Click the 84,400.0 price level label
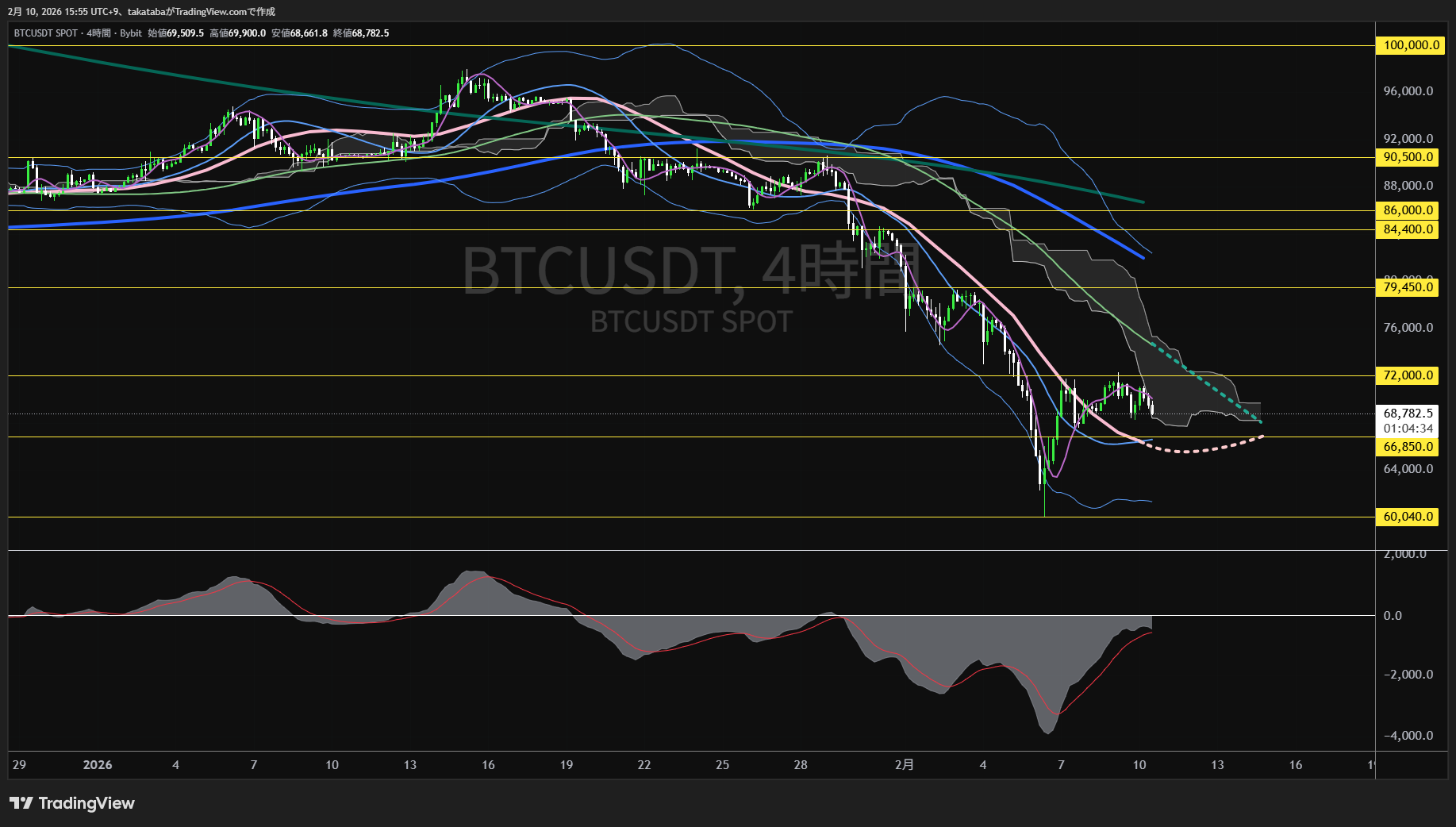The image size is (1456, 827). (1407, 229)
